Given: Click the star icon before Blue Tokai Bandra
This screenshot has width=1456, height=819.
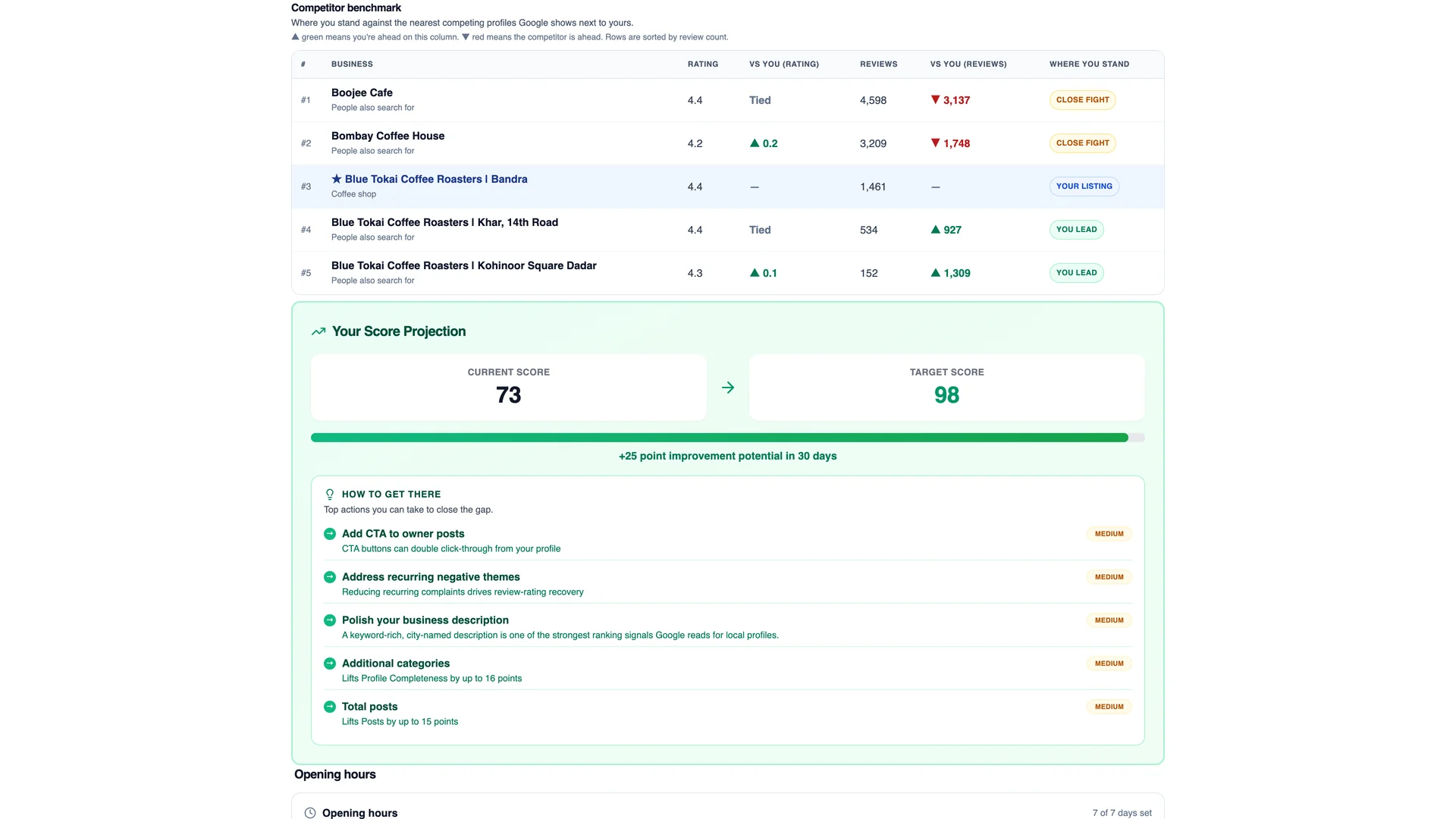Looking at the screenshot, I should pos(337,179).
